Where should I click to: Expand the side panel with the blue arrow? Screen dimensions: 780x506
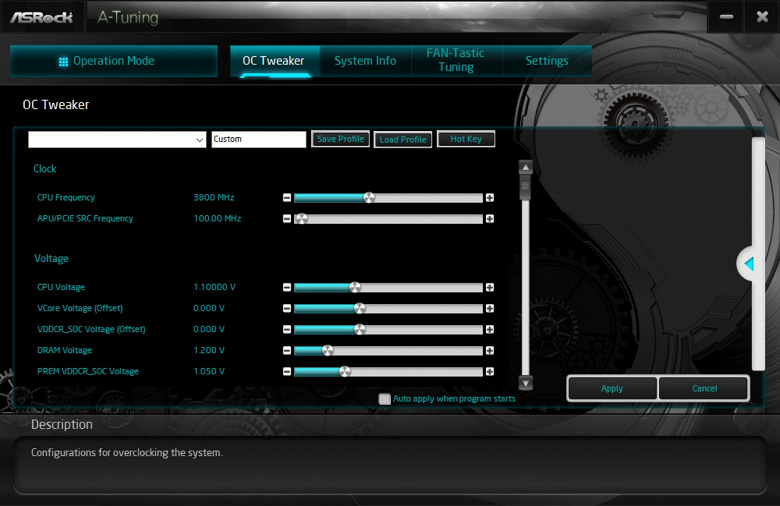pos(749,264)
